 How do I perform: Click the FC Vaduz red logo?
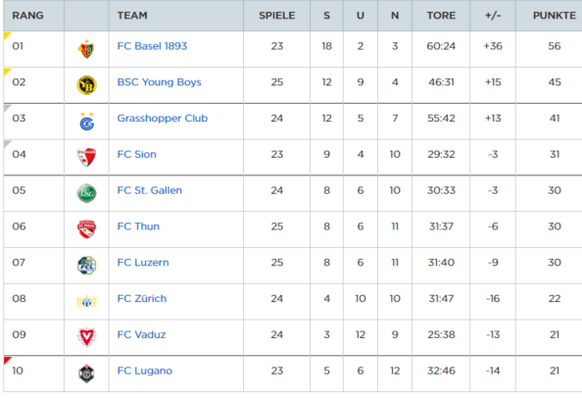(86, 337)
